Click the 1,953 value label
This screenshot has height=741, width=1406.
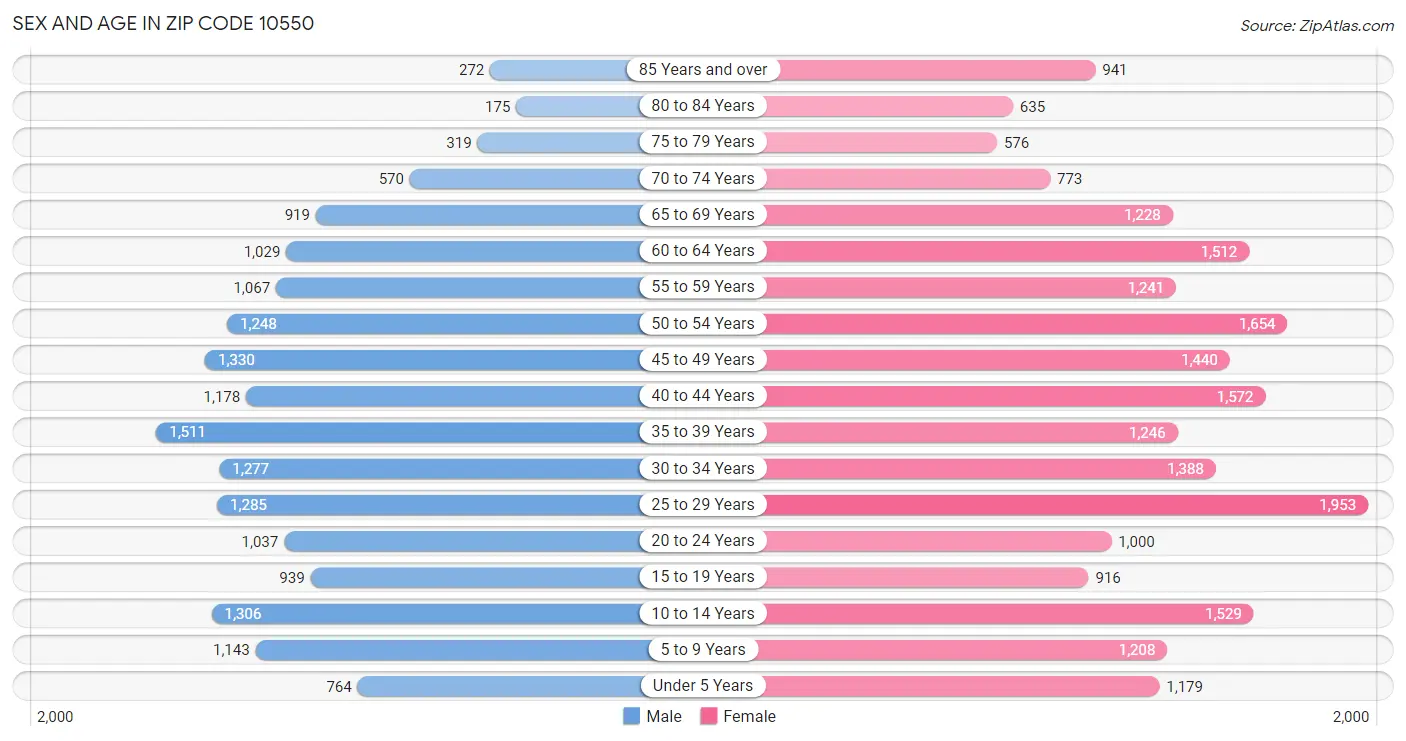1337,505
